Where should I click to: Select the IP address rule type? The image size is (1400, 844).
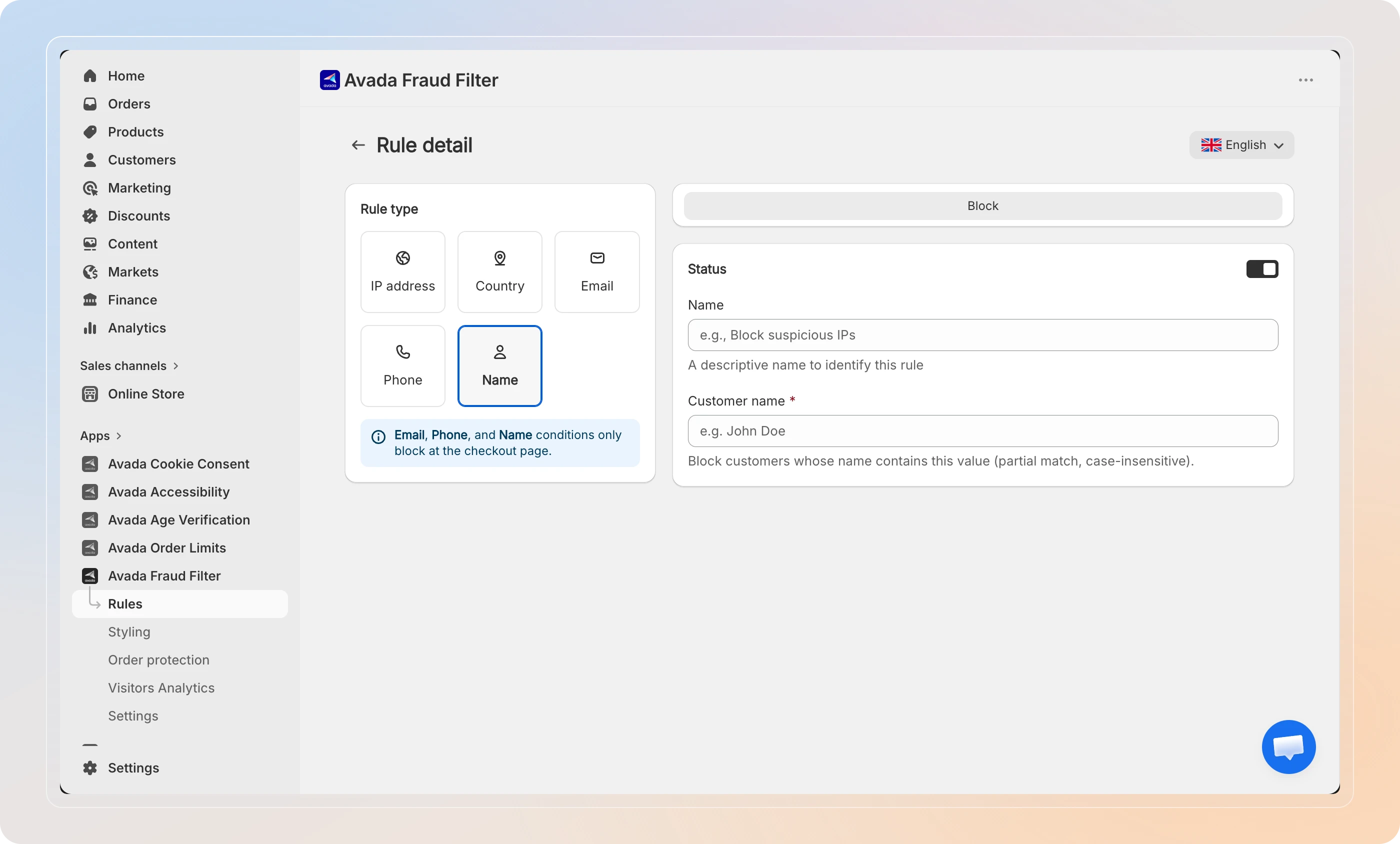coord(403,271)
